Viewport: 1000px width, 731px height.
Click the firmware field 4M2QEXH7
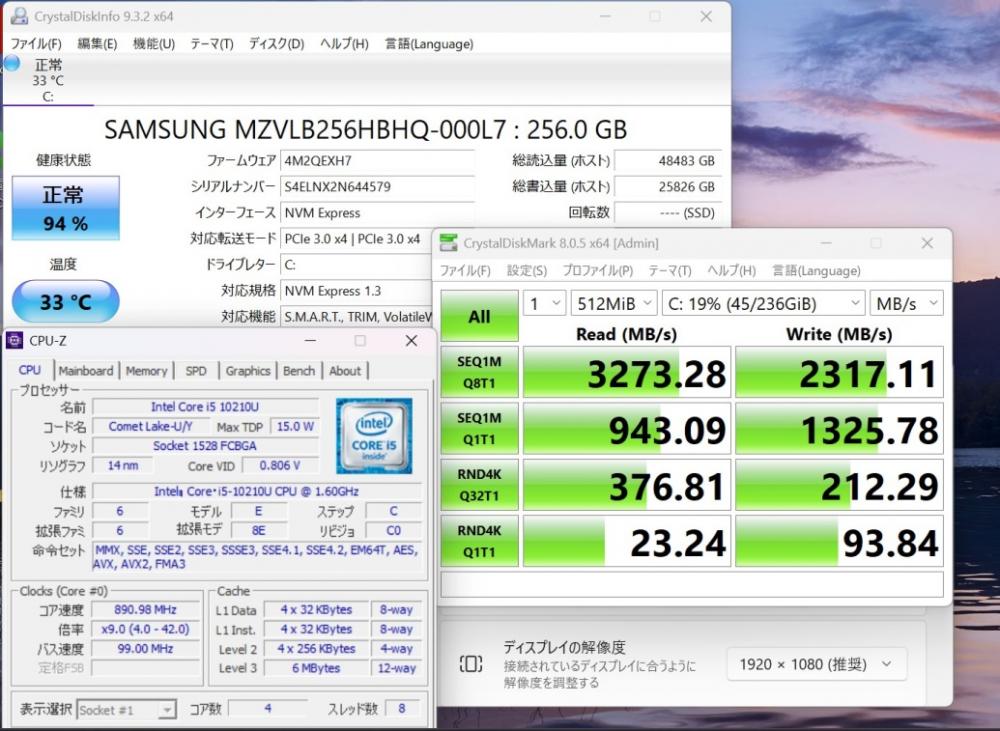click(377, 161)
